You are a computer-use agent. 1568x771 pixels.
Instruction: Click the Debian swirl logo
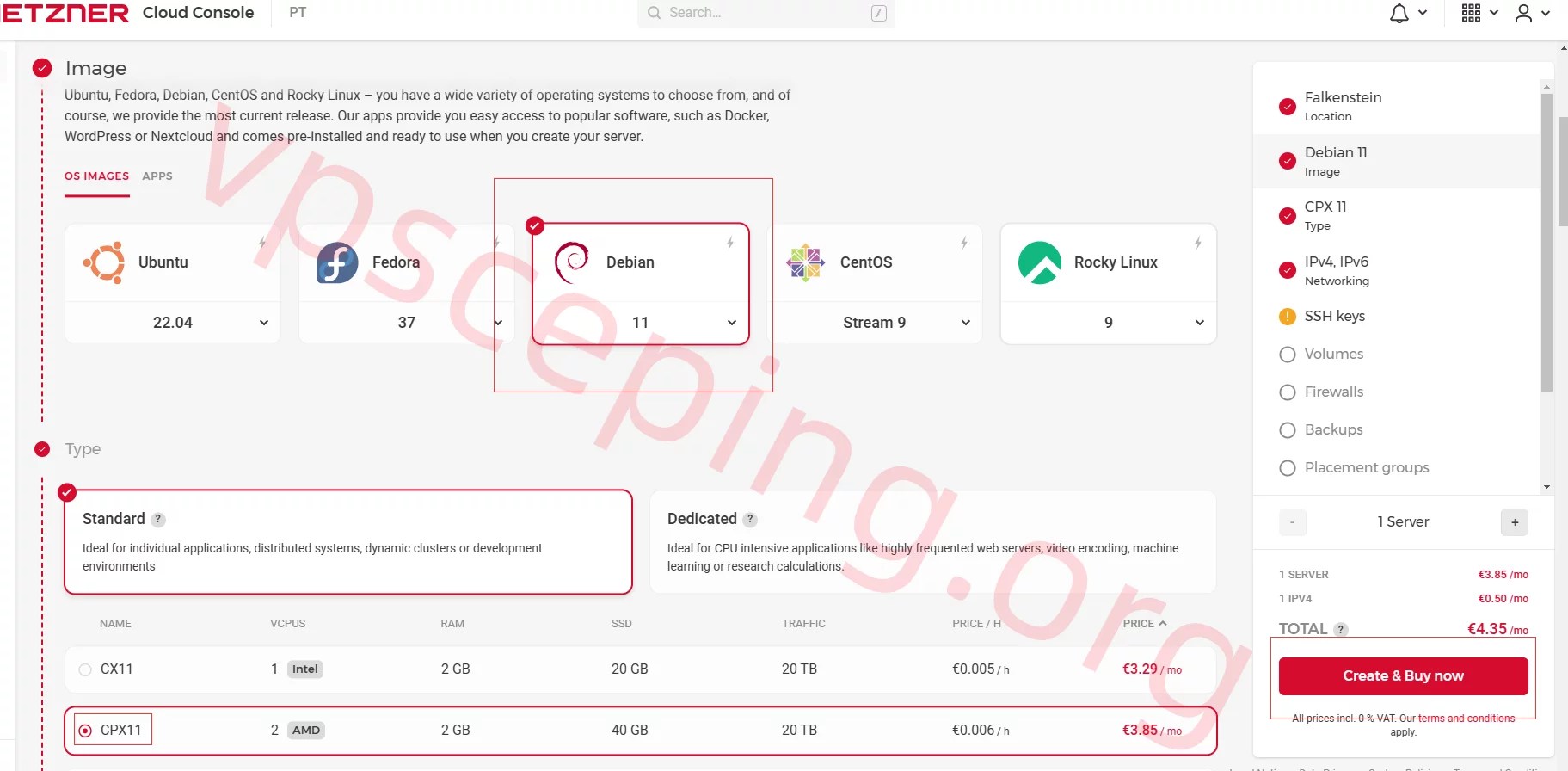pos(572,262)
